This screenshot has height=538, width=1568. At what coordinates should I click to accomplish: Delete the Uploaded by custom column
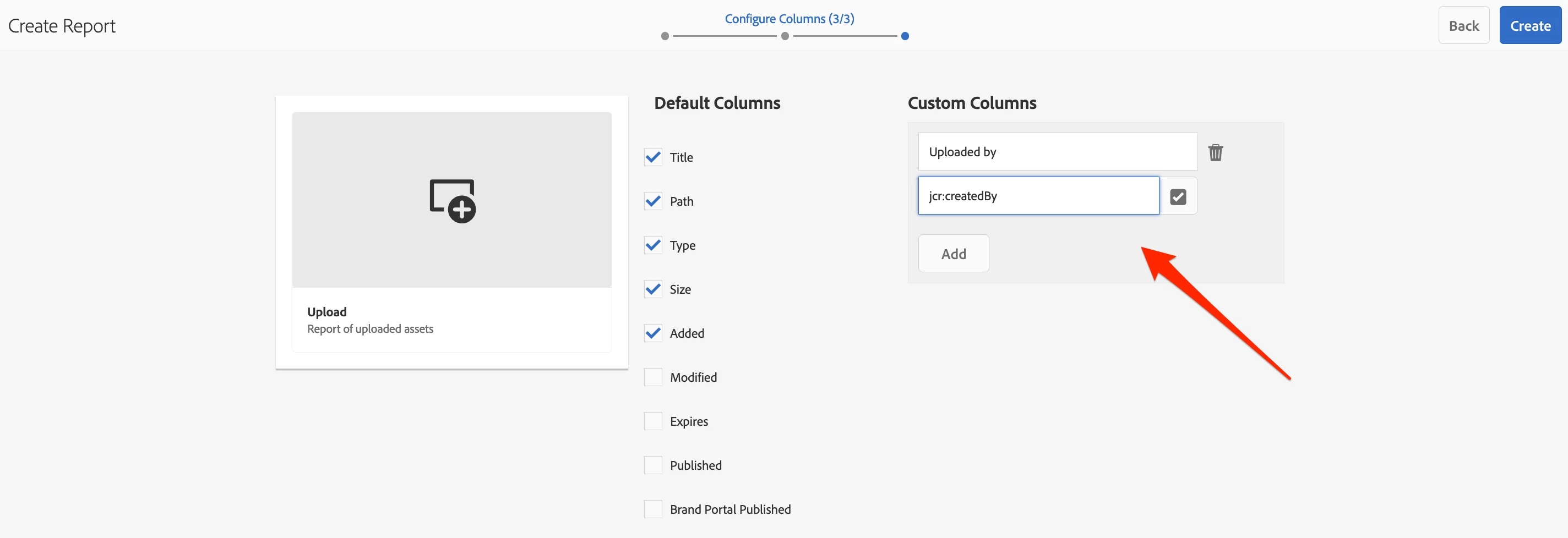click(x=1215, y=152)
